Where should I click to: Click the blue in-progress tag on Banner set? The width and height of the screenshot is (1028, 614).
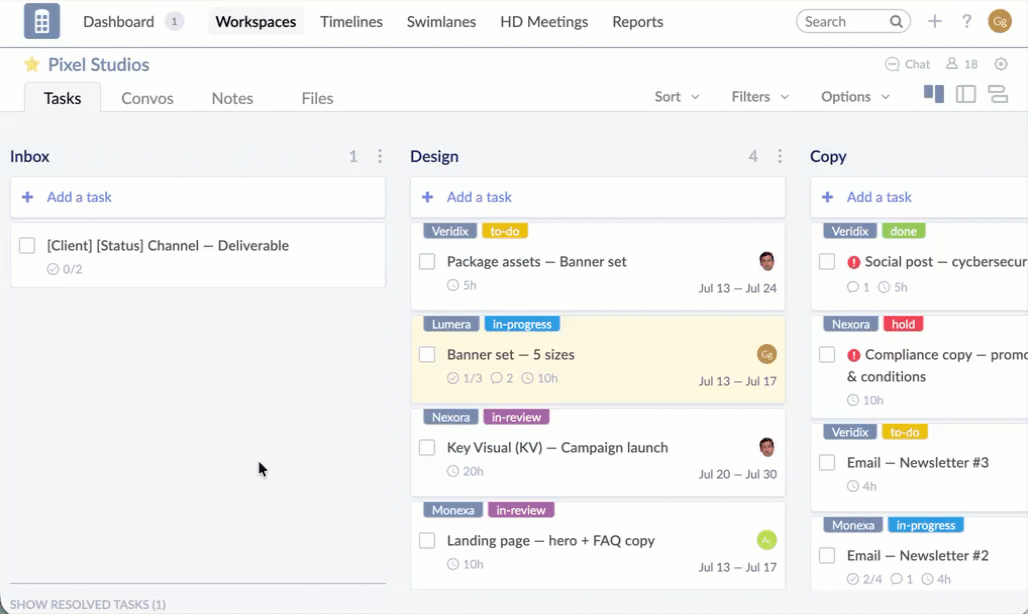tap(522, 324)
